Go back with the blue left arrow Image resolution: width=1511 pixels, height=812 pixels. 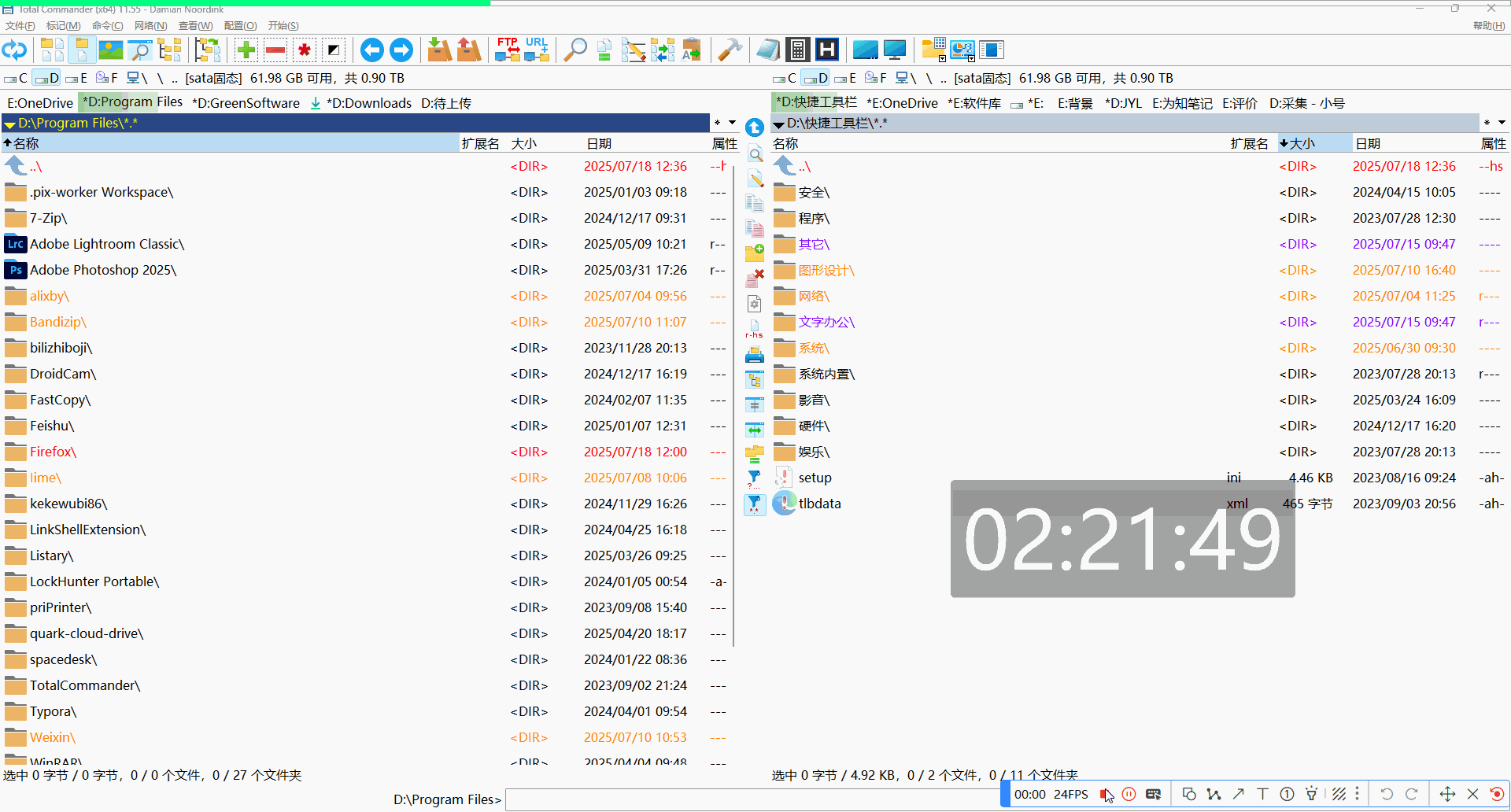(x=371, y=50)
